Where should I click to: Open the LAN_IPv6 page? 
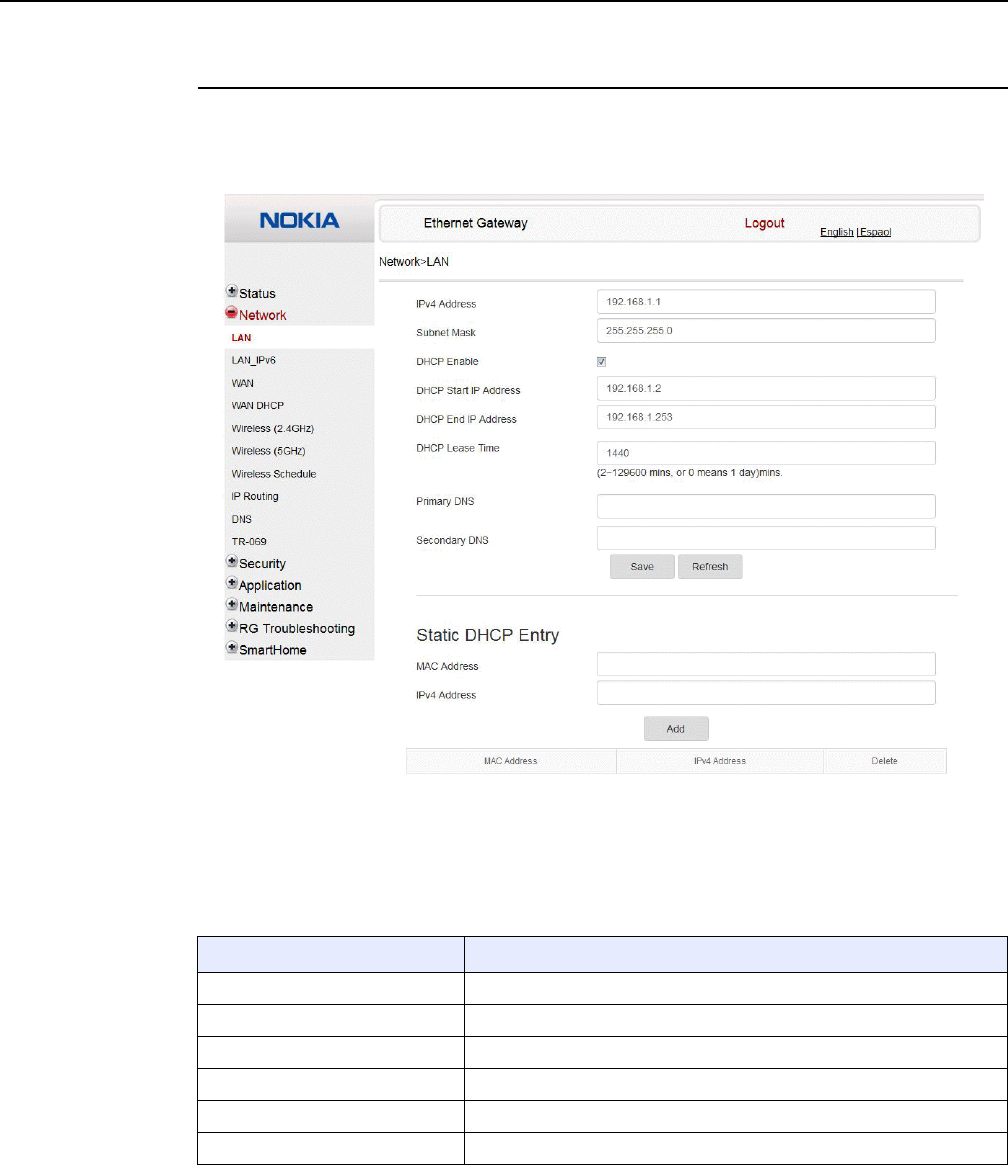tap(253, 360)
